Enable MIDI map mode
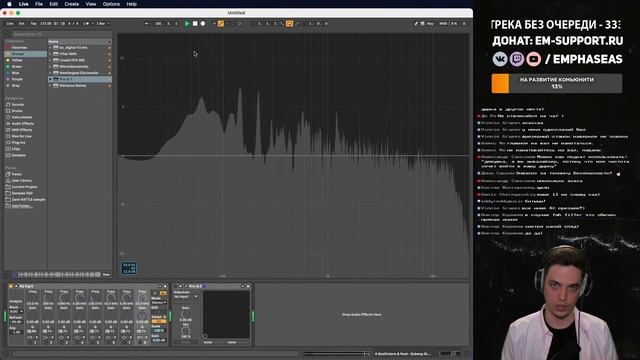Viewport: 640px width, 360px height. click(443, 24)
